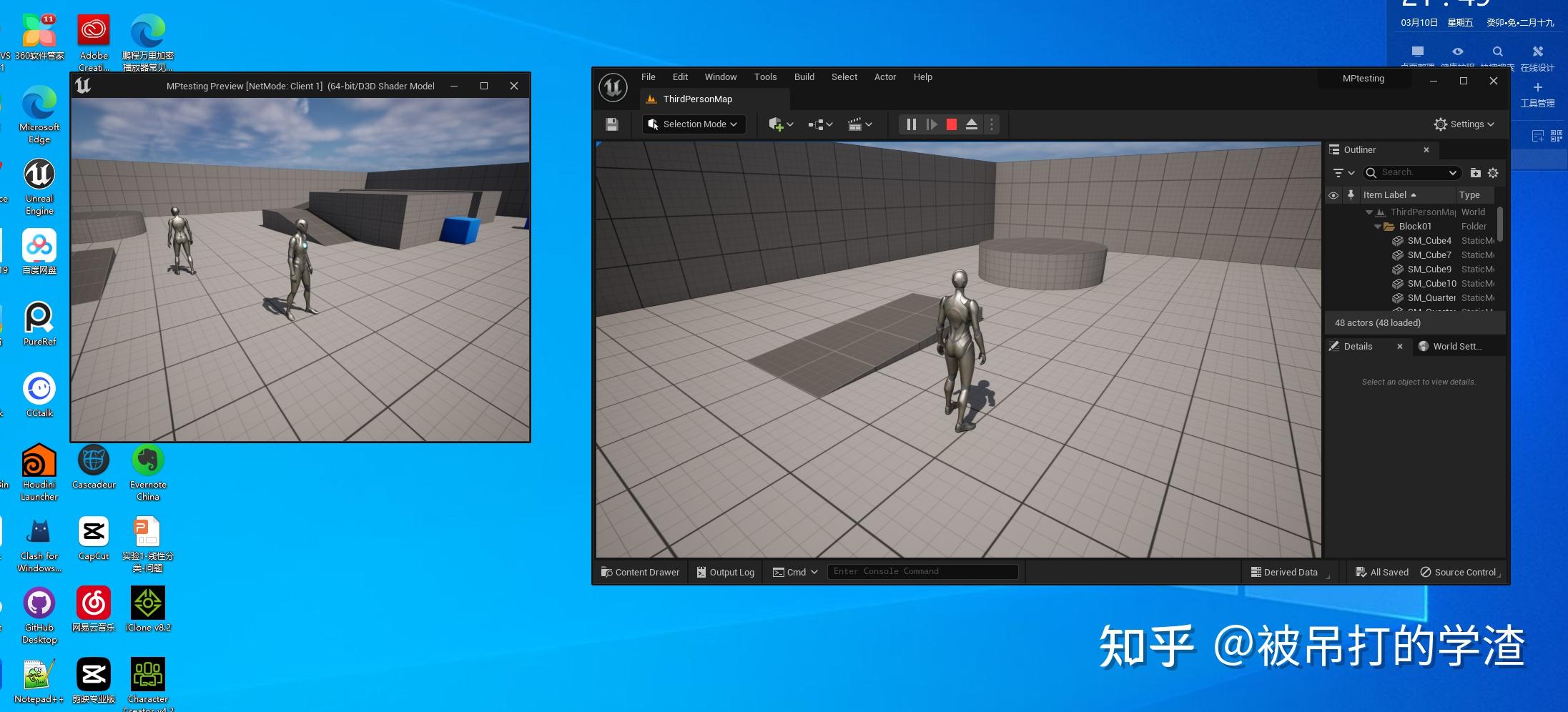Click the All Saved status
This screenshot has height=712, width=1568.
[x=1382, y=572]
